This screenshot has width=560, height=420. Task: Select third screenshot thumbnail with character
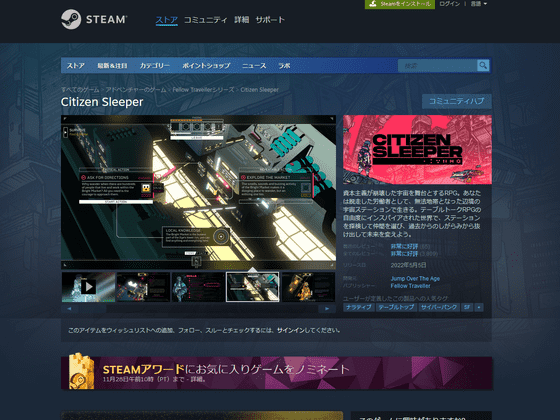tap(198, 287)
